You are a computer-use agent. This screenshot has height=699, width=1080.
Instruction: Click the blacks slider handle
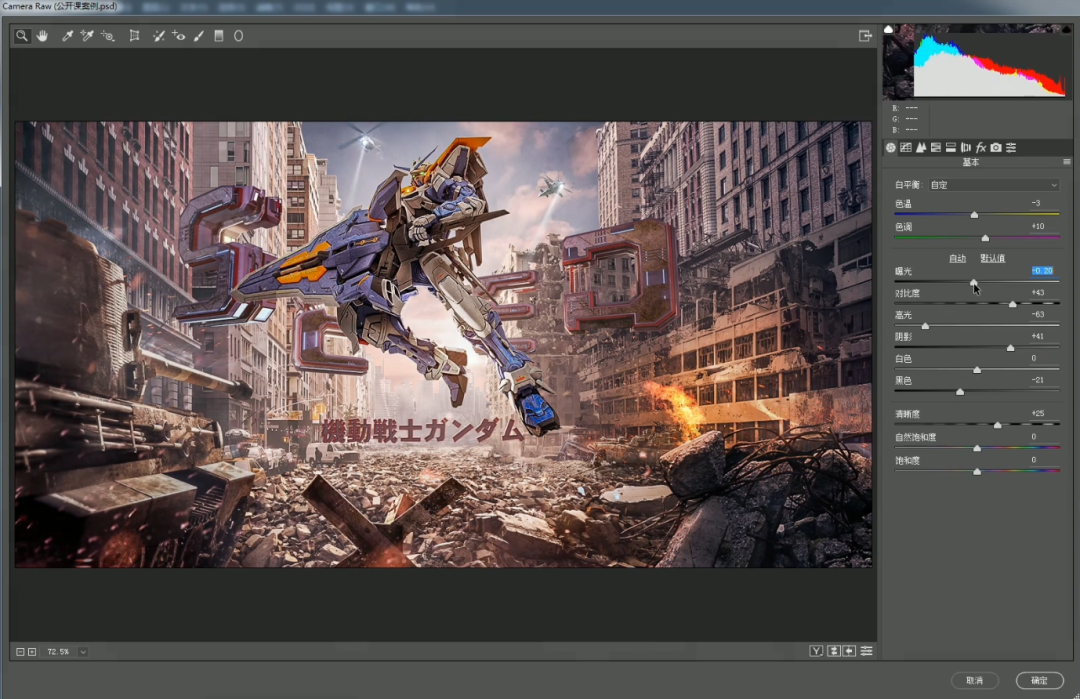[x=959, y=392]
